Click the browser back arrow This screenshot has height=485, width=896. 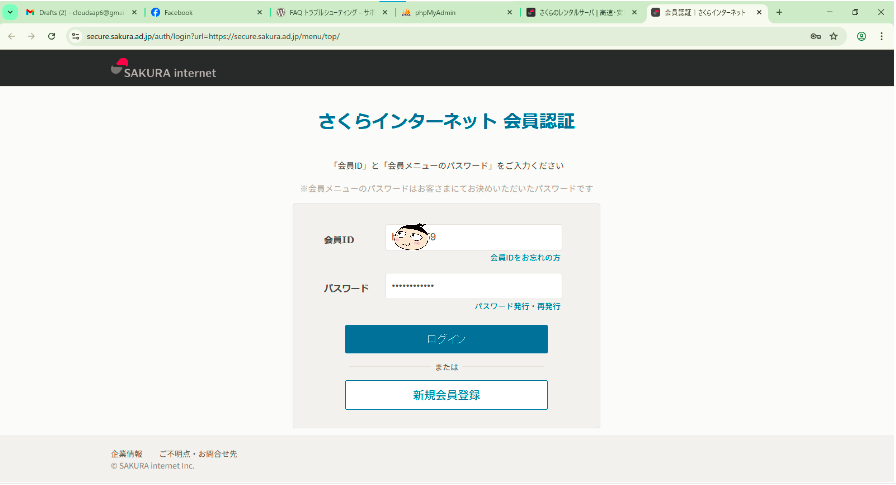(12, 36)
